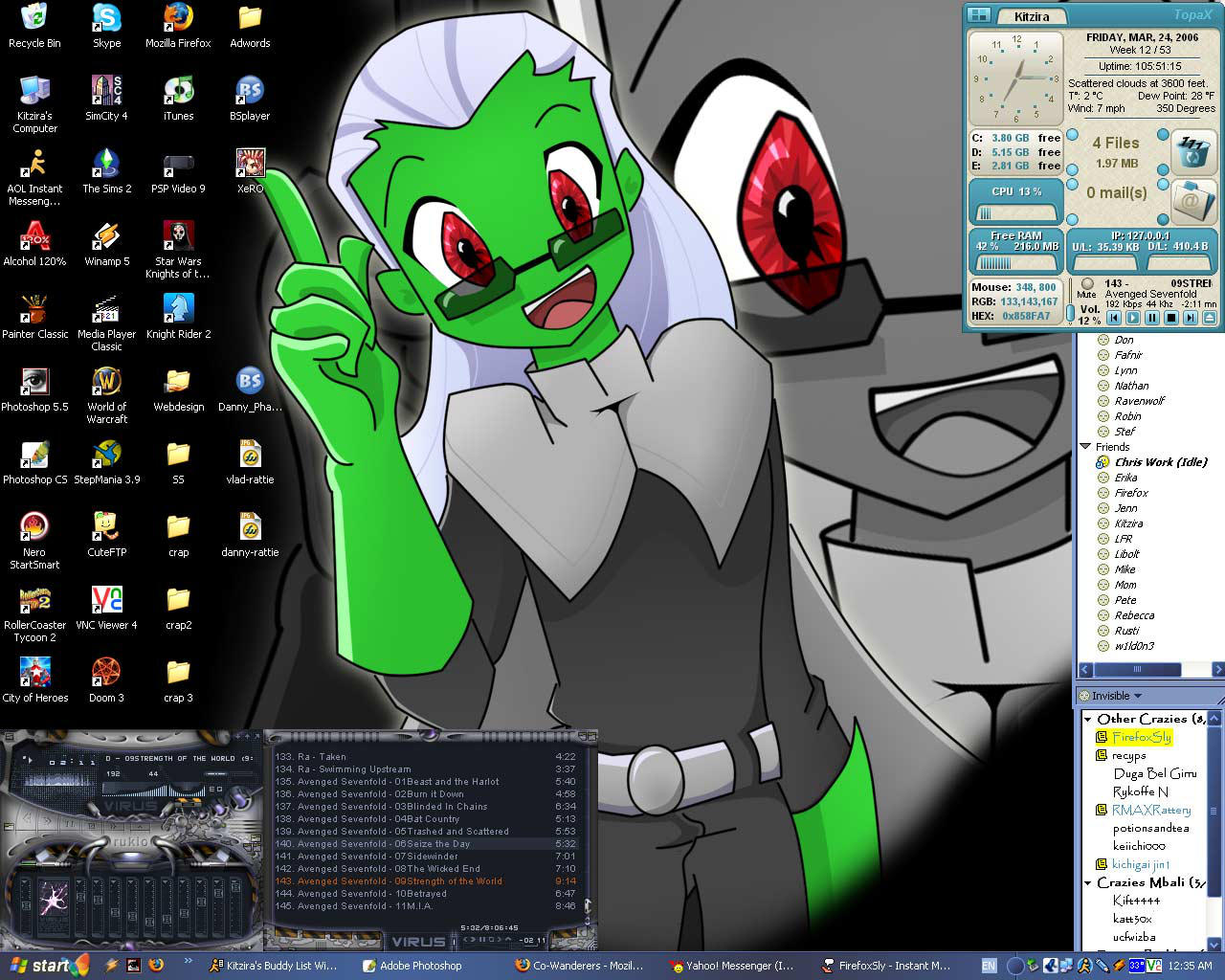Skip to next track in TopaX

coord(1191,318)
